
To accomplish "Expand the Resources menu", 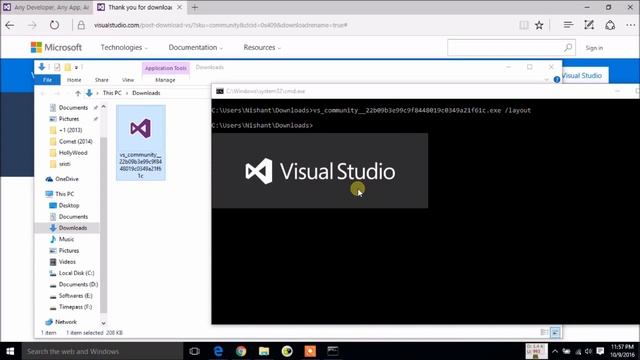I will tap(262, 47).
